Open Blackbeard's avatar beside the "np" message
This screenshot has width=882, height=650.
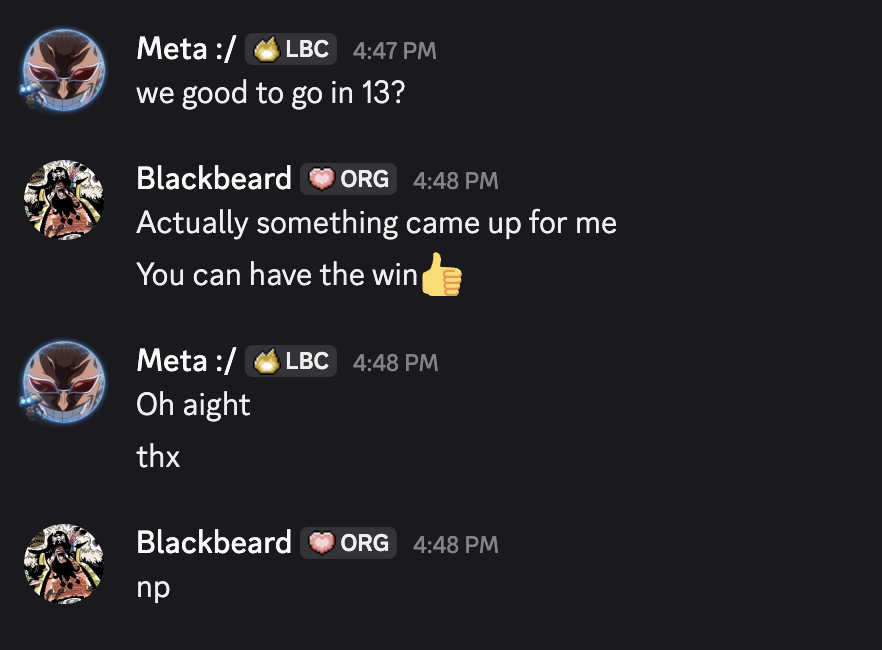tap(63, 563)
